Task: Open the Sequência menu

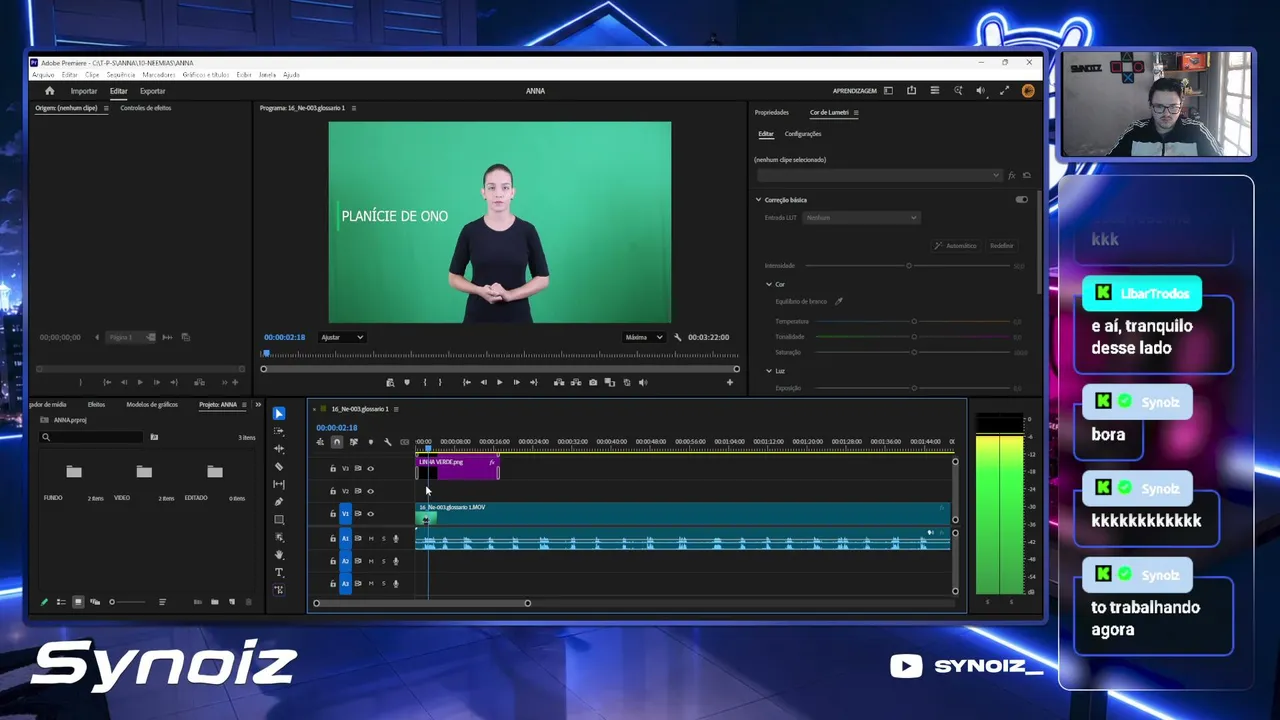Action: click(x=121, y=75)
